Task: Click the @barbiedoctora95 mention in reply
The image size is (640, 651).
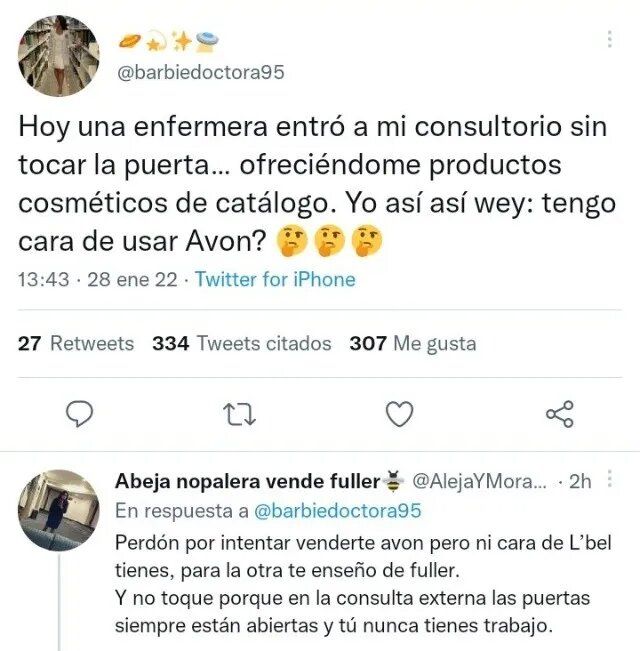Action: 337,510
